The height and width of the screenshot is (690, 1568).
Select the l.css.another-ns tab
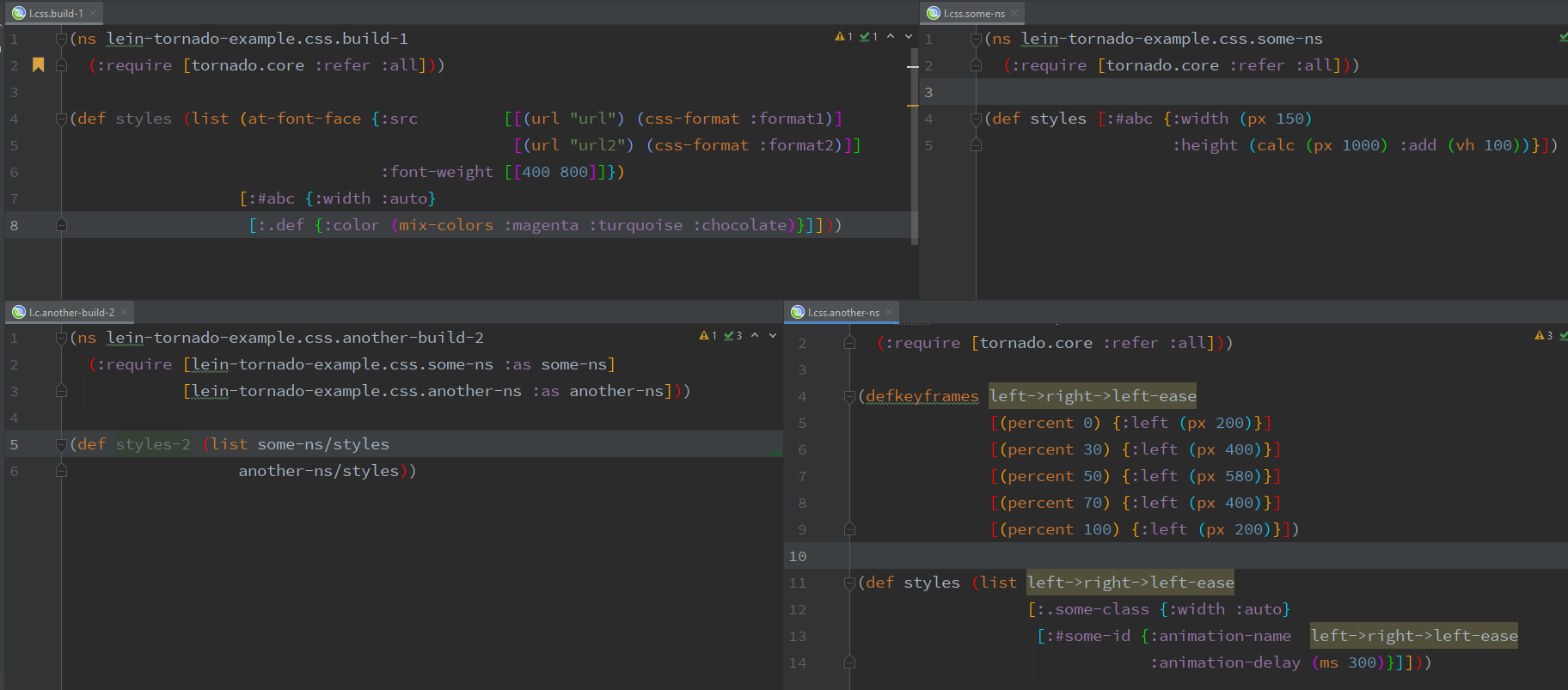point(842,312)
